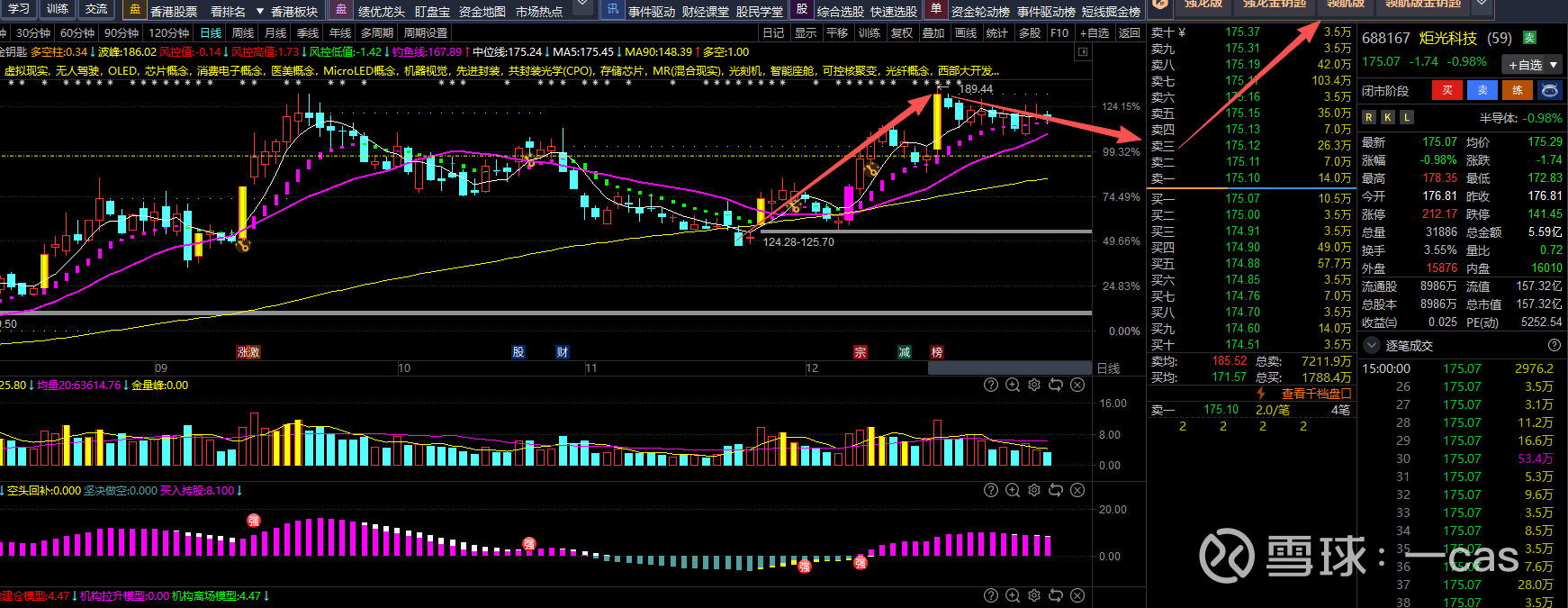Toggle 统计 statistics mode
The height and width of the screenshot is (608, 1568).
click(x=997, y=32)
